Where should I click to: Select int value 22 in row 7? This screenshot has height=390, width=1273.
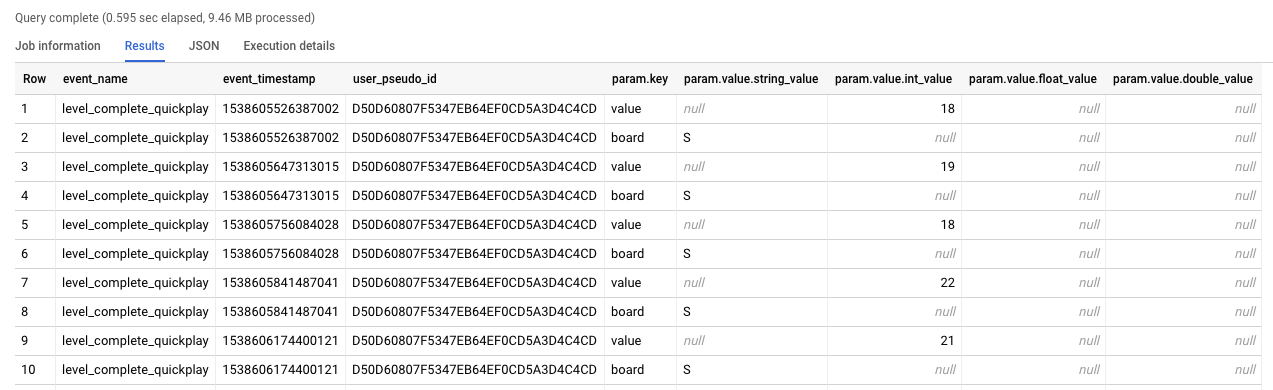coord(947,282)
